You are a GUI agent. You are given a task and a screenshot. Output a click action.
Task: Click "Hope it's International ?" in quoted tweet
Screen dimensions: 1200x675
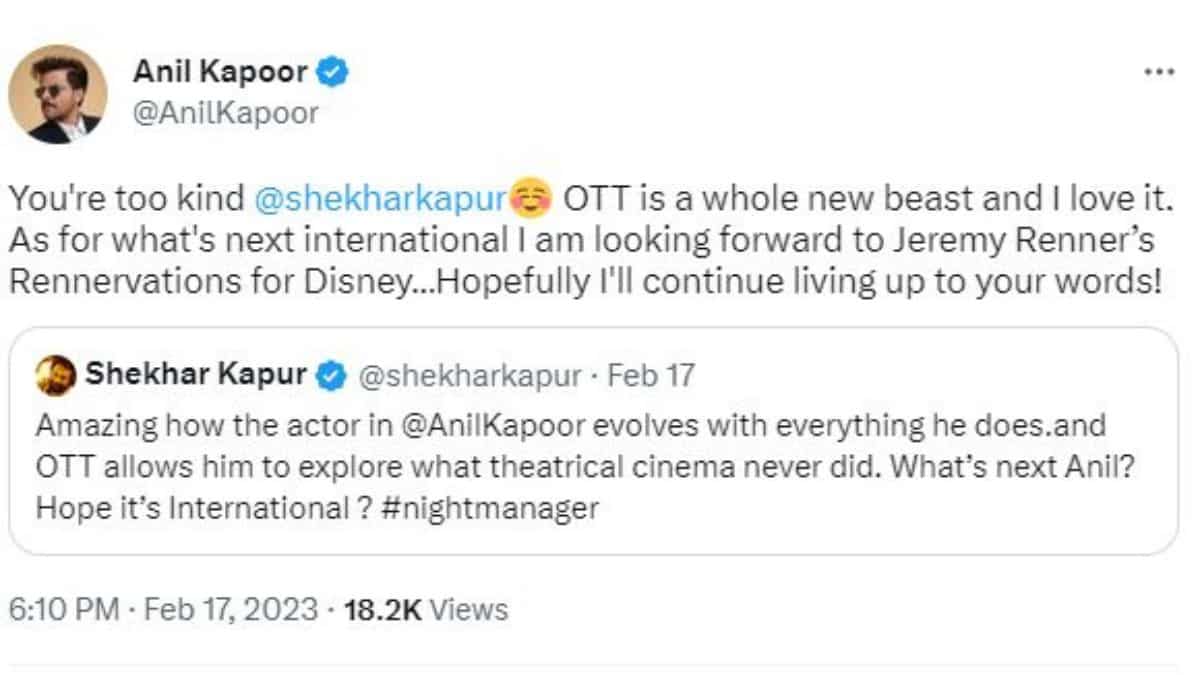pyautogui.click(x=185, y=507)
